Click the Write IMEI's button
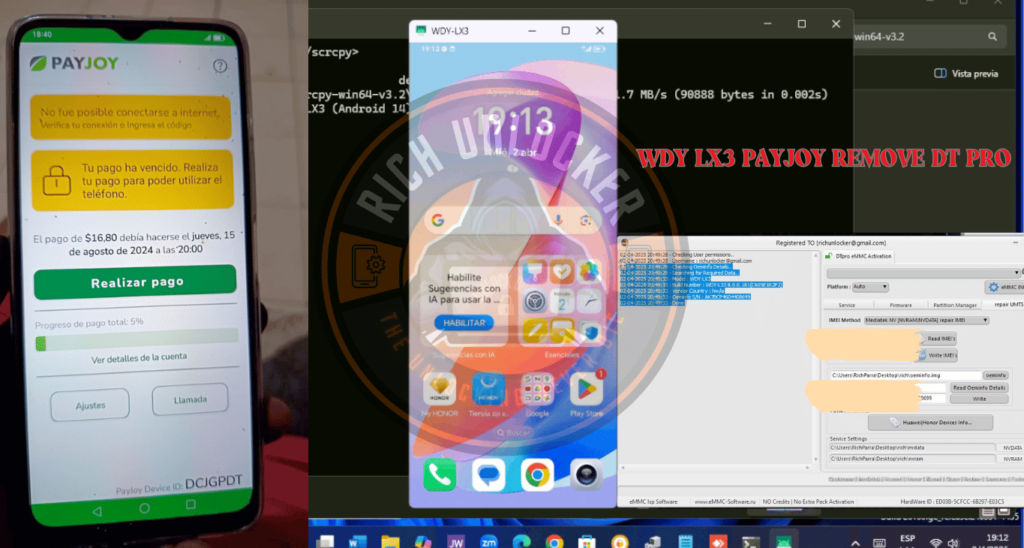This screenshot has height=548, width=1024. [x=936, y=355]
